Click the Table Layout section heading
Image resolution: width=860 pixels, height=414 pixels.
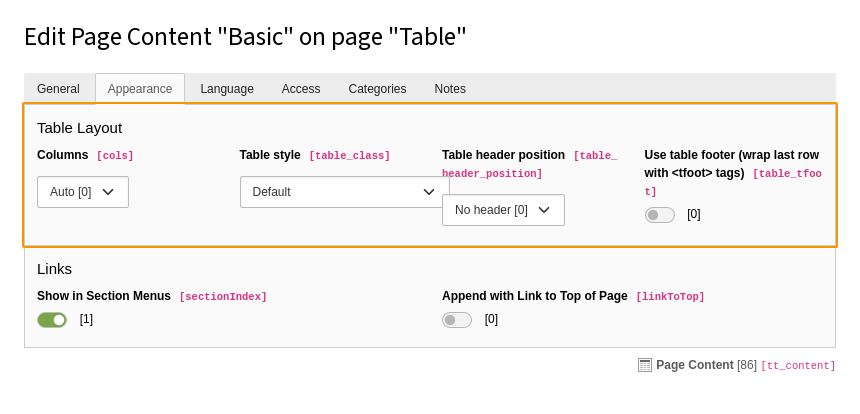tap(80, 128)
